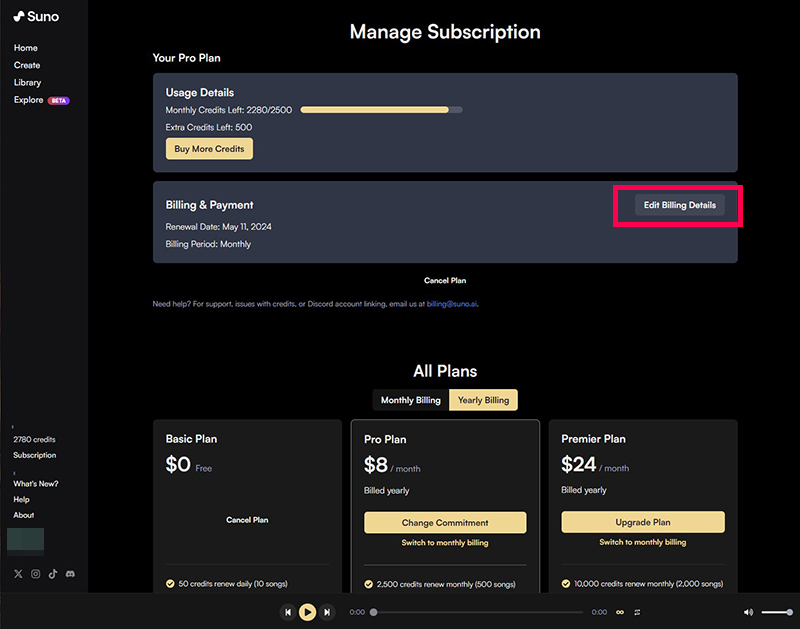The height and width of the screenshot is (629, 800).
Task: Click the $0 Free price in the Basic Plan card
Action: (x=189, y=465)
